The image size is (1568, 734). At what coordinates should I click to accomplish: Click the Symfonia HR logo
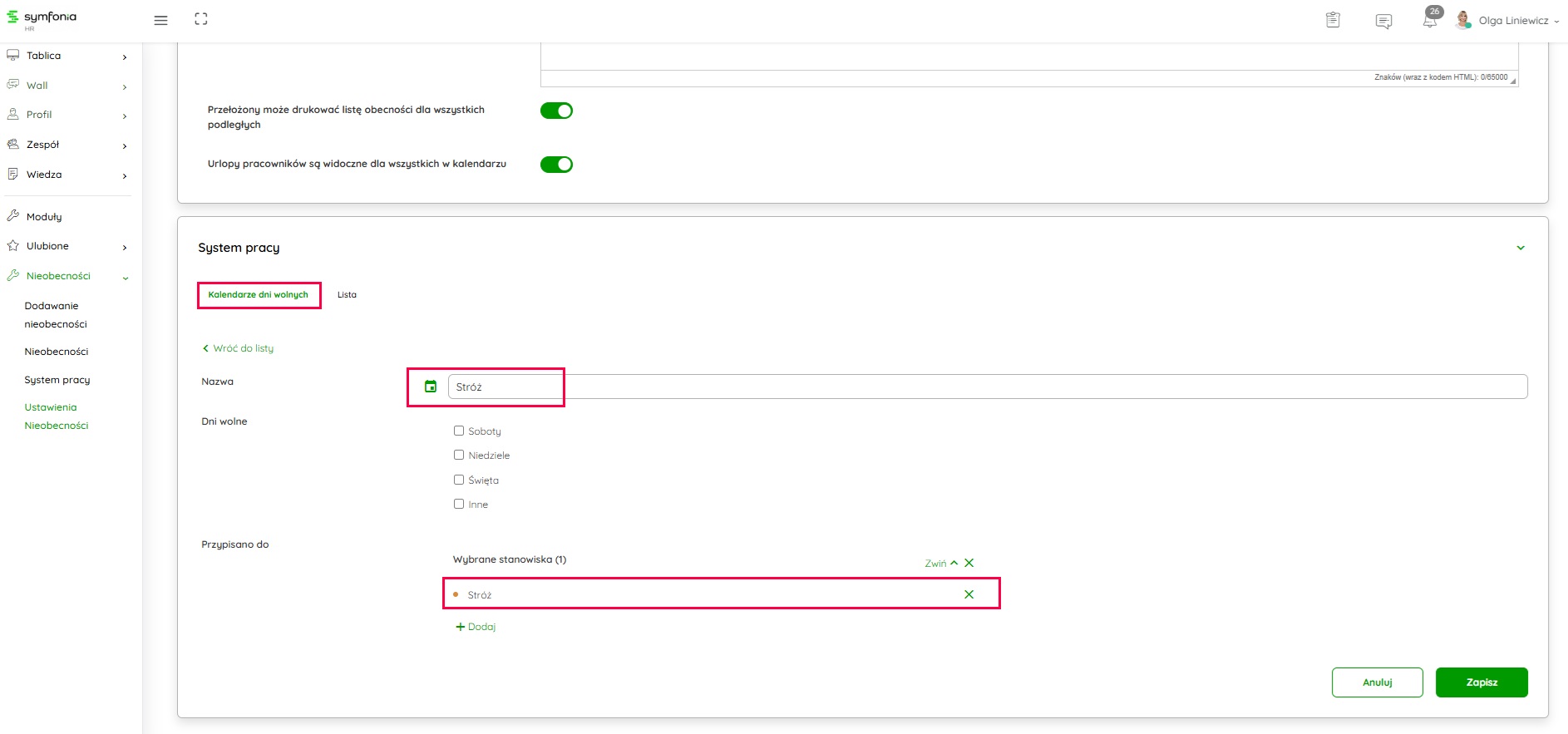42,18
